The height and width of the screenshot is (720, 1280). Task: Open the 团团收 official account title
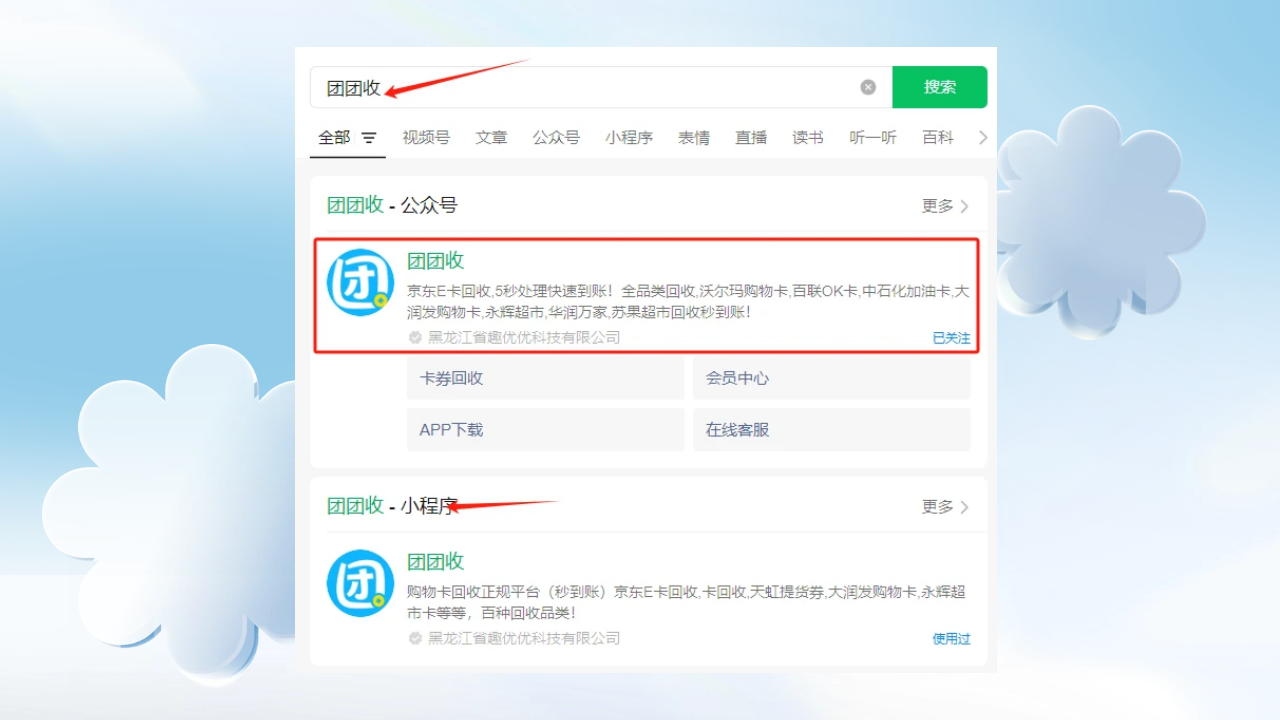(436, 261)
